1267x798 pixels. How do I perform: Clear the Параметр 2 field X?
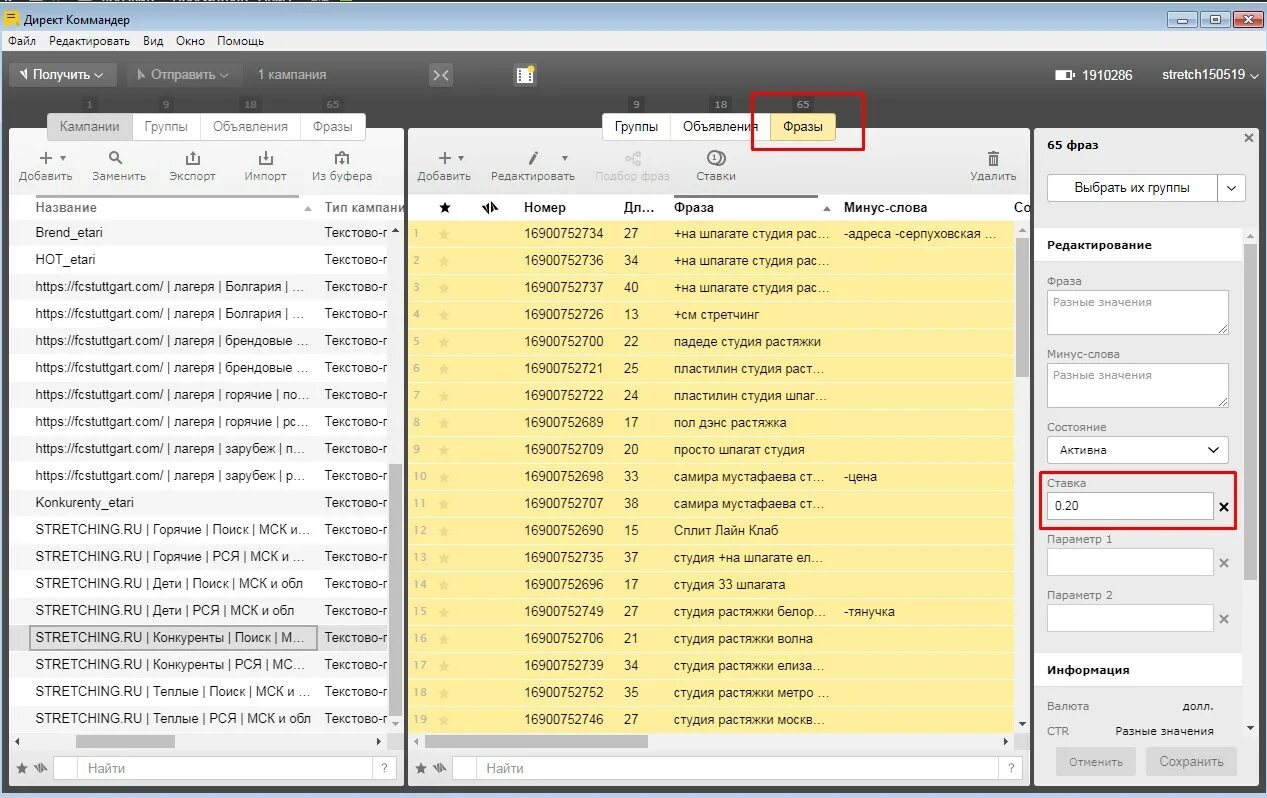pyautogui.click(x=1224, y=619)
